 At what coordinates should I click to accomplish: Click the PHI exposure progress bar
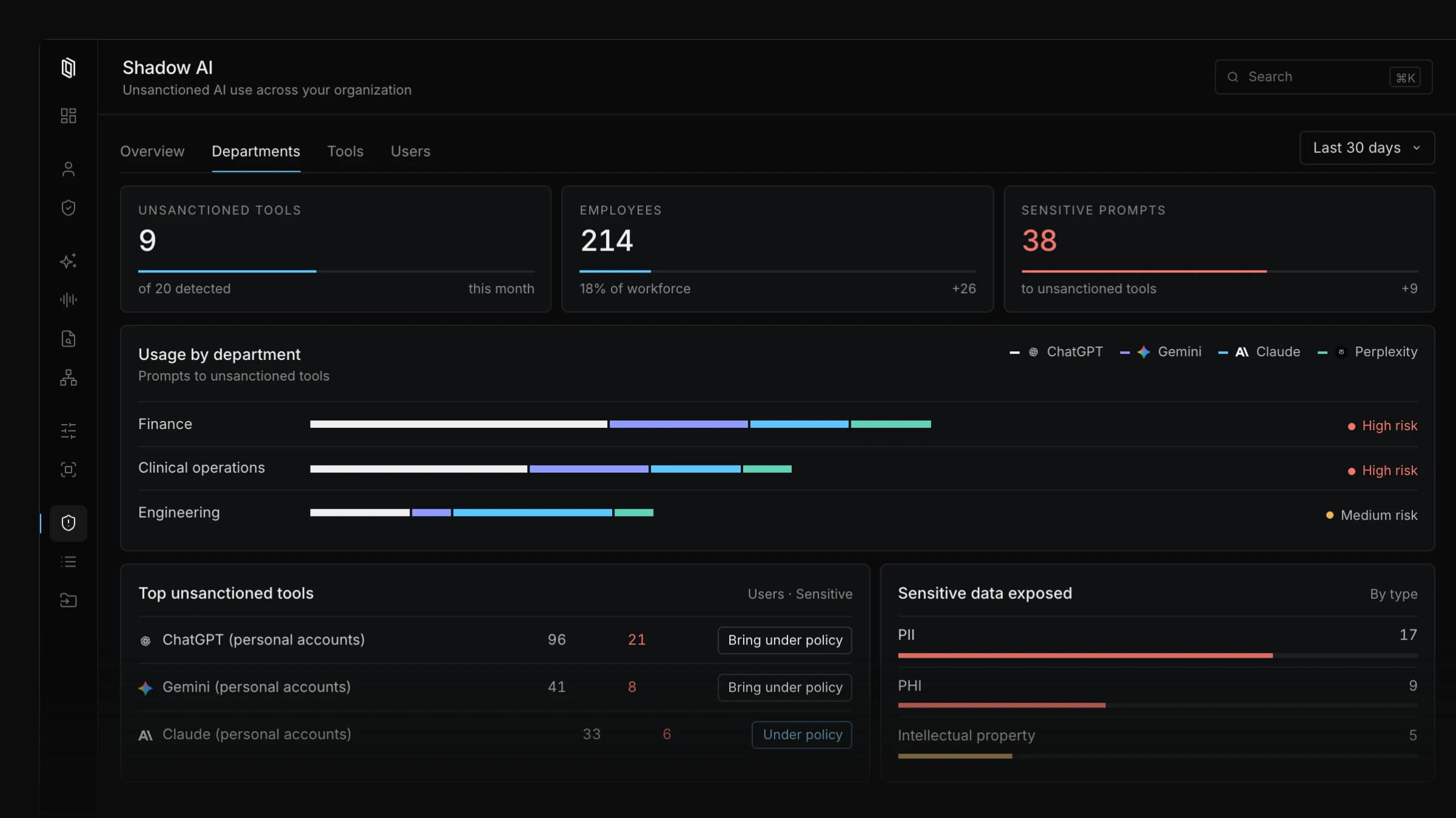[x=1158, y=705]
